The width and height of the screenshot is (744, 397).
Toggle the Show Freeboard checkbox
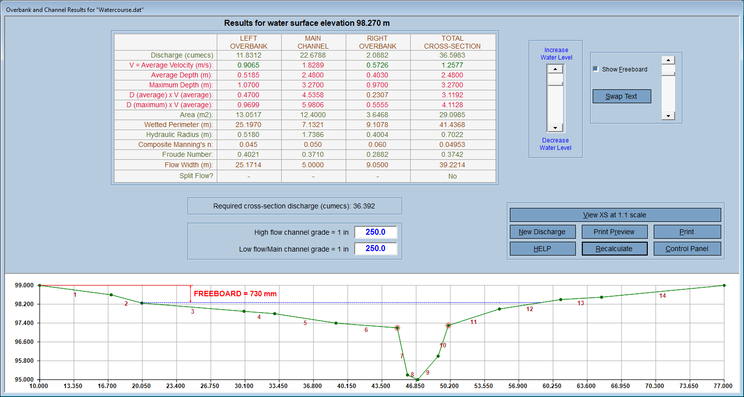pyautogui.click(x=595, y=69)
